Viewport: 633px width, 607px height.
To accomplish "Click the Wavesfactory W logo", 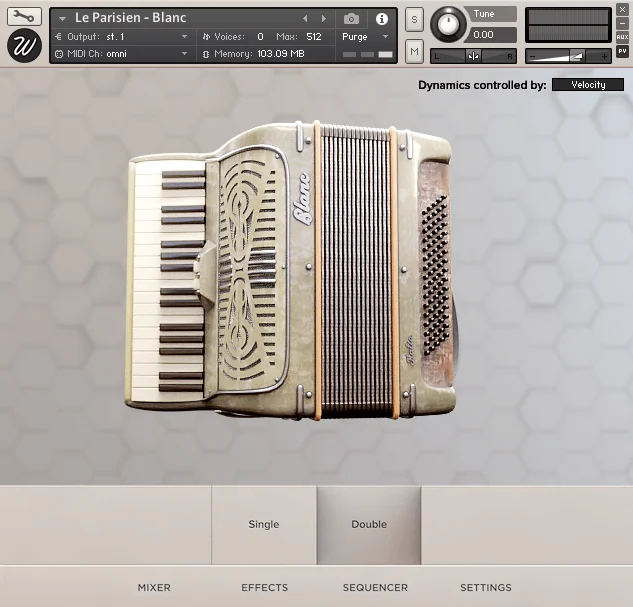I will tap(24, 46).
